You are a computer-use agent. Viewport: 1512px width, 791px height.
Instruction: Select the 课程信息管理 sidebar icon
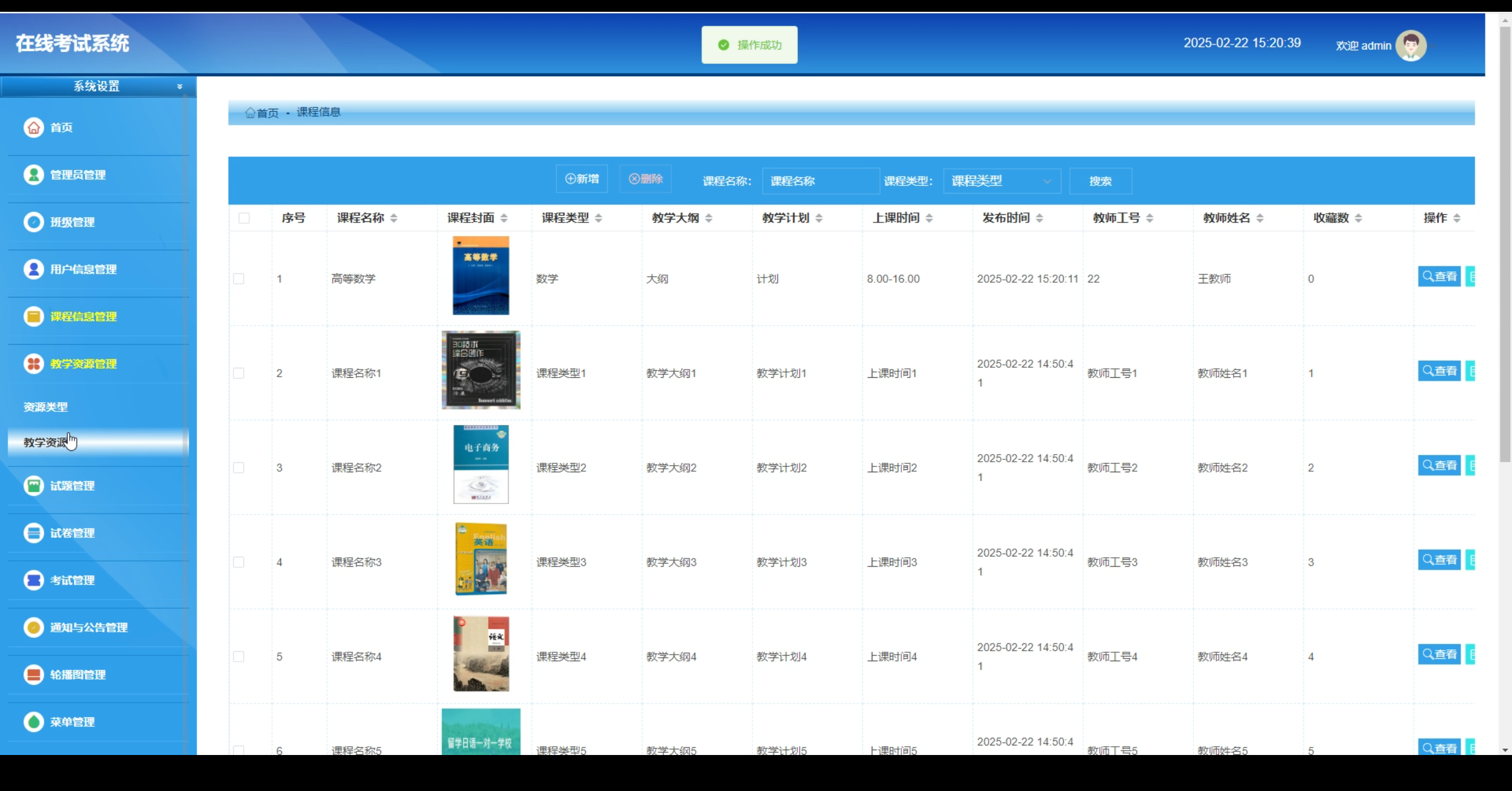click(34, 316)
